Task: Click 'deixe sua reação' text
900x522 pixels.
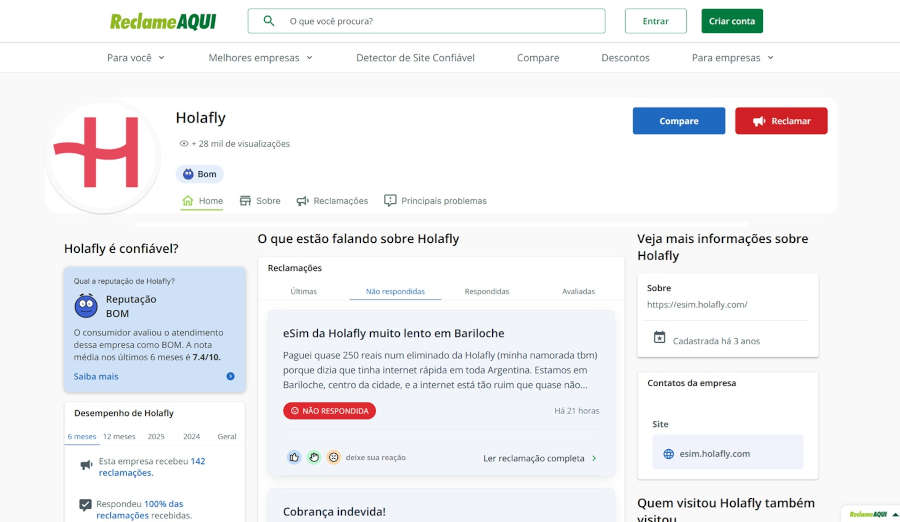Action: (375, 458)
